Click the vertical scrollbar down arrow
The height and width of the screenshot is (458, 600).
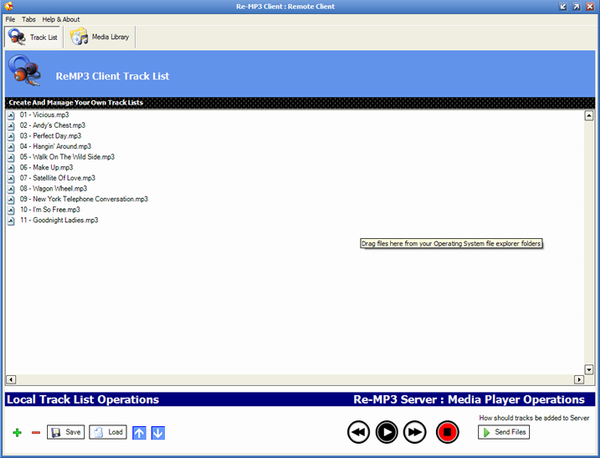(x=589, y=369)
